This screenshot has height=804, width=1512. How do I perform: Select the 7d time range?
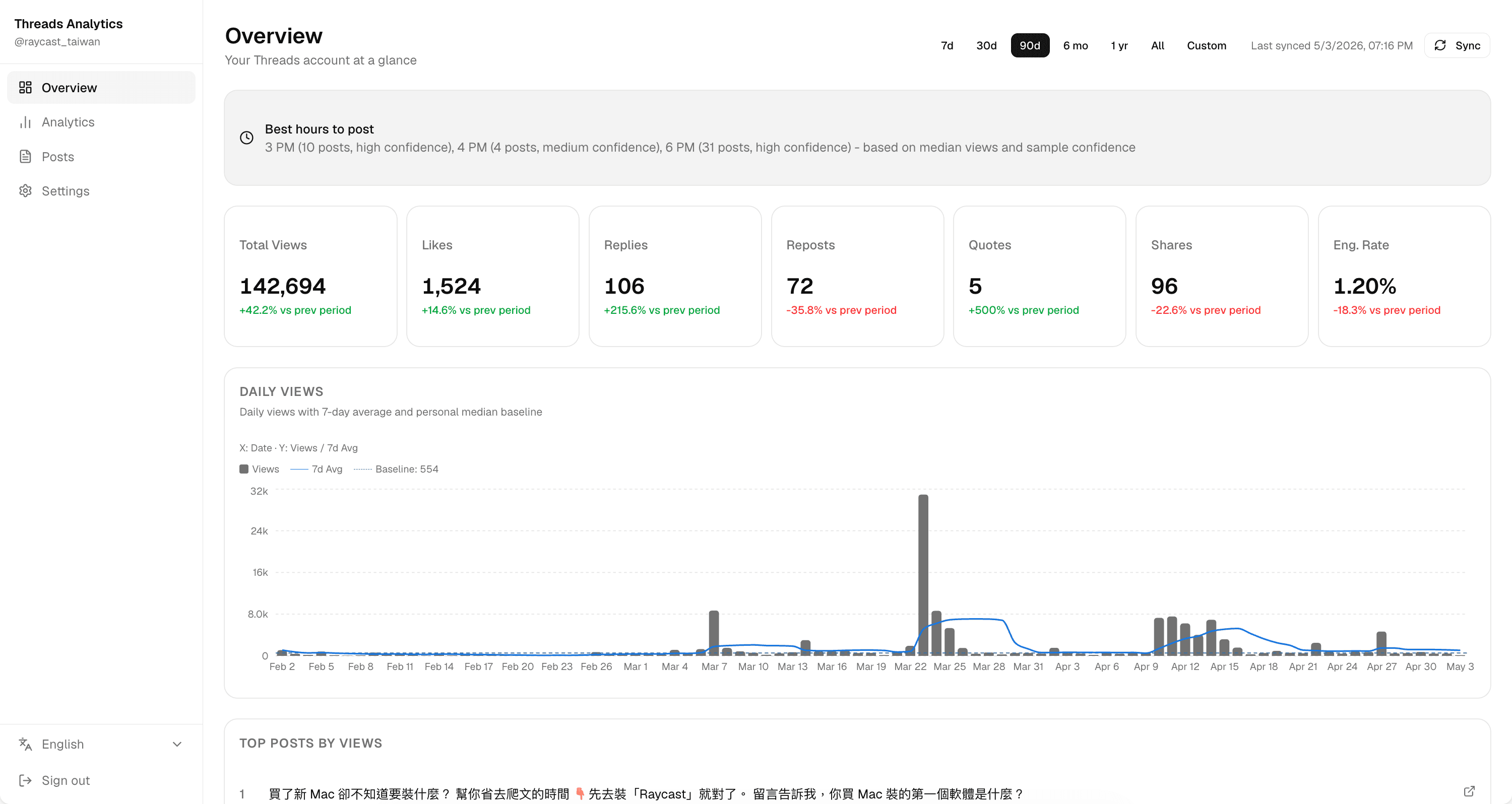click(x=947, y=45)
